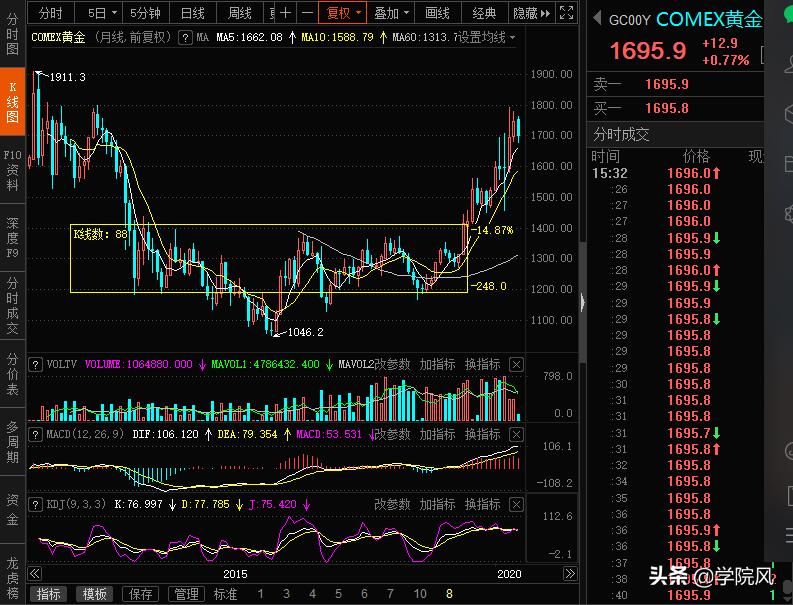This screenshot has width=793, height=605.
Task: Select indicator count 3
Action: [x=286, y=594]
